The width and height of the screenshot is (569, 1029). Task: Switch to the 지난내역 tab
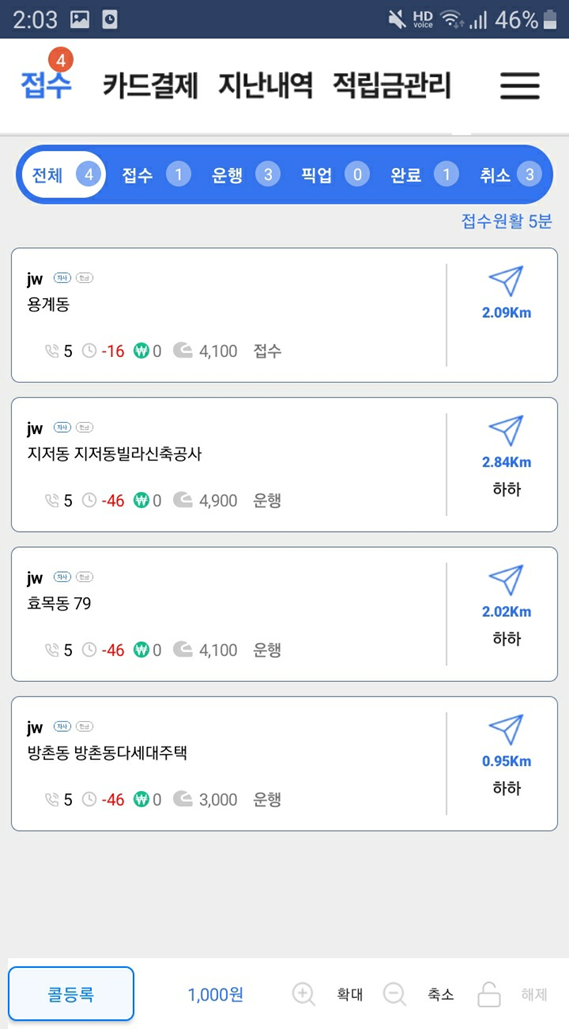click(266, 86)
